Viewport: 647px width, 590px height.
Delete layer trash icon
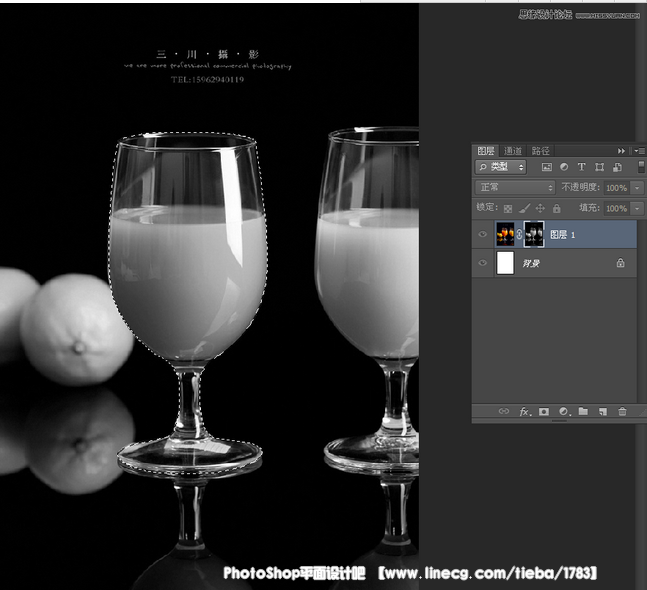click(x=622, y=411)
